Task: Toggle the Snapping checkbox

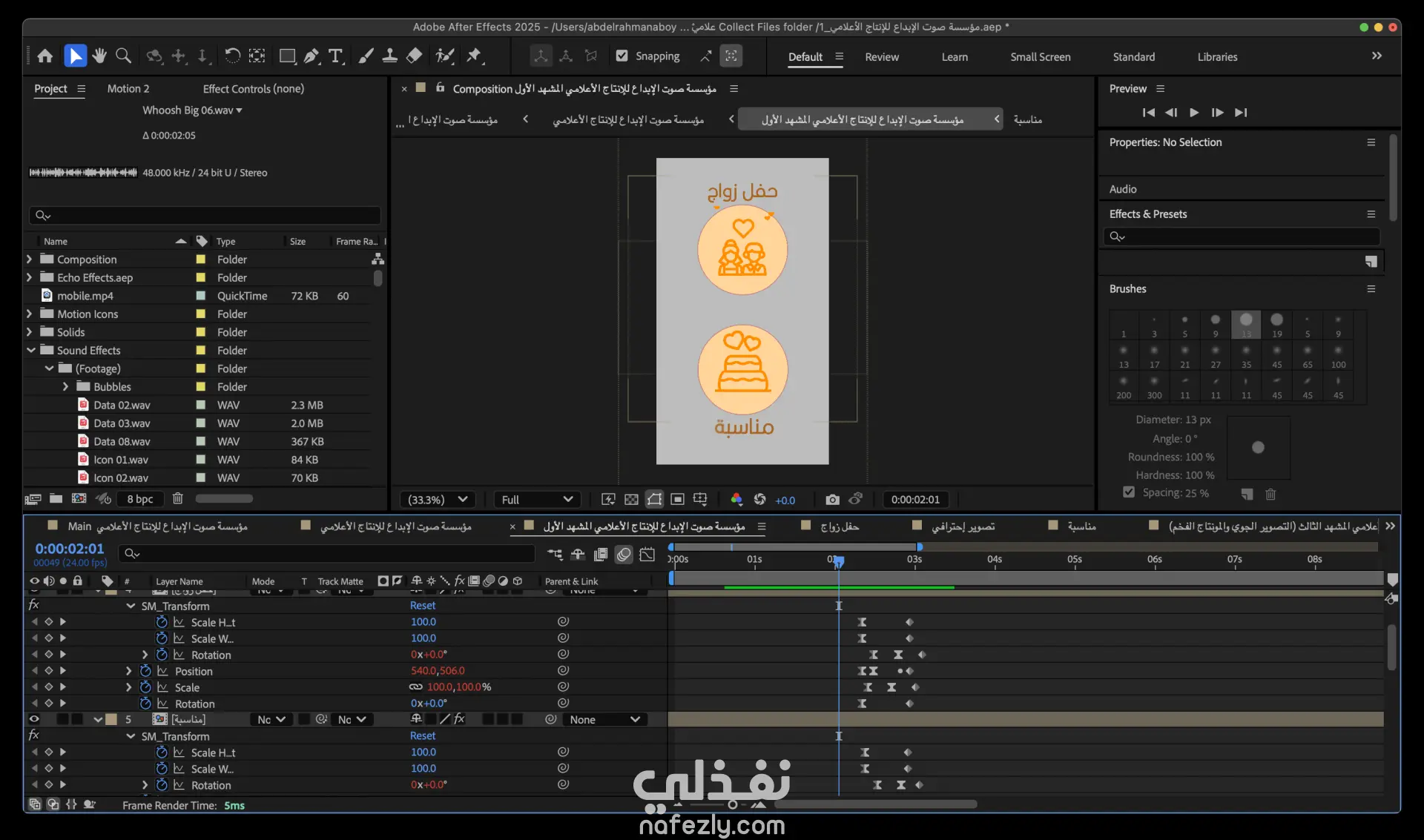Action: [622, 56]
